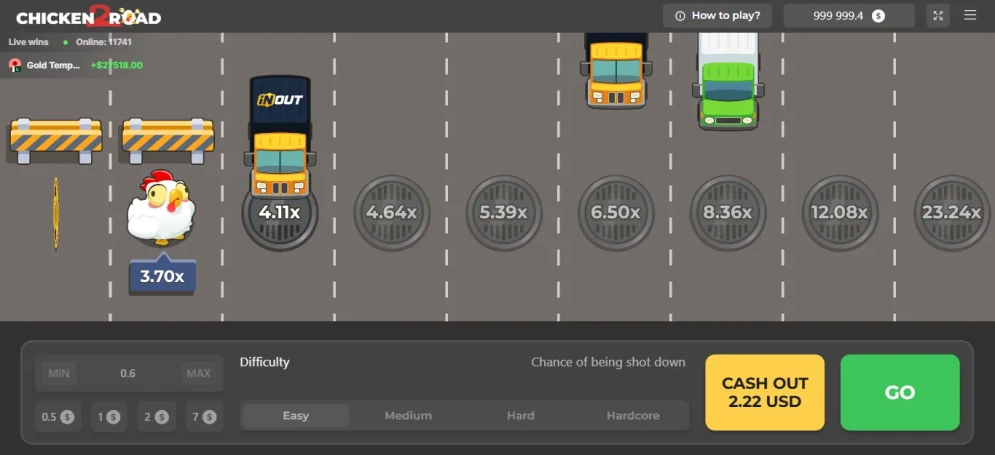The image size is (995, 455).
Task: Click the +$27518.00 win amount
Action: tap(117, 65)
